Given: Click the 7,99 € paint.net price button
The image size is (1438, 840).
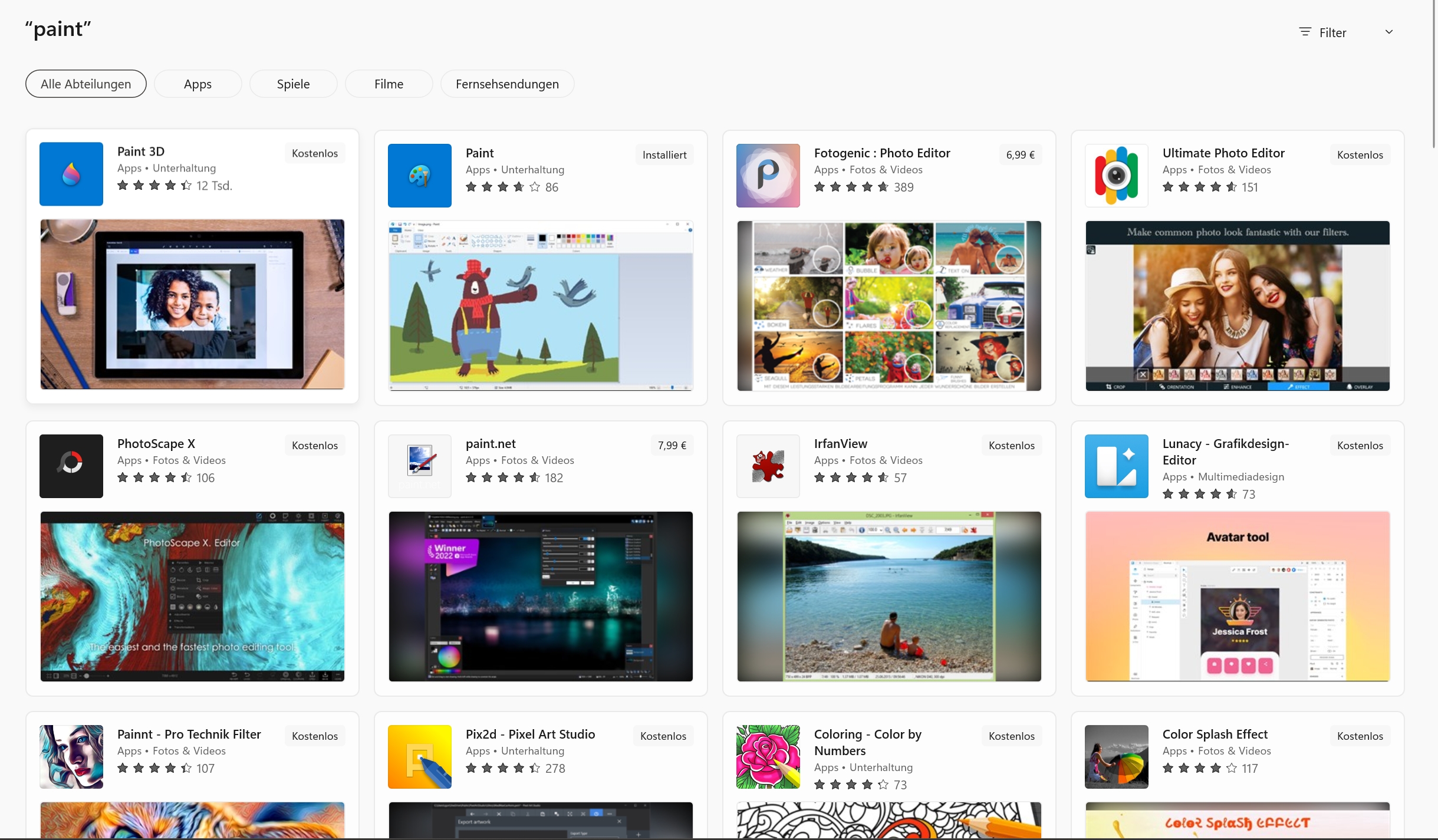Looking at the screenshot, I should point(672,445).
